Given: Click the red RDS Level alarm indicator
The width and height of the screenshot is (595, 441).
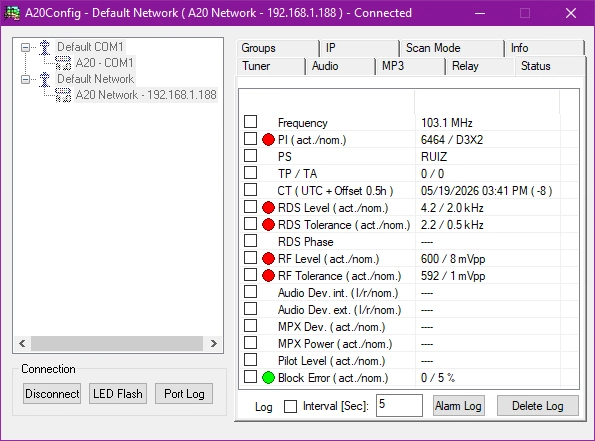Looking at the screenshot, I should pyautogui.click(x=268, y=208).
